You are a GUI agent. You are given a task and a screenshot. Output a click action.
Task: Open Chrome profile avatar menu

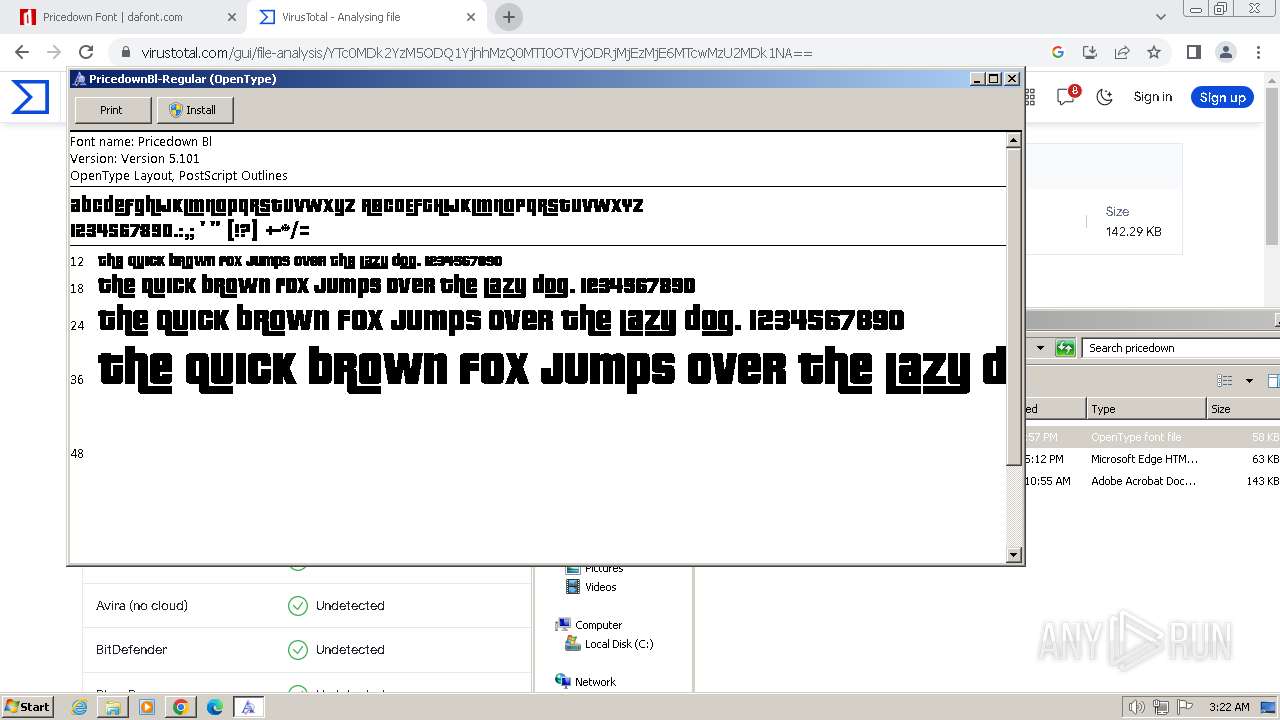pos(1225,53)
